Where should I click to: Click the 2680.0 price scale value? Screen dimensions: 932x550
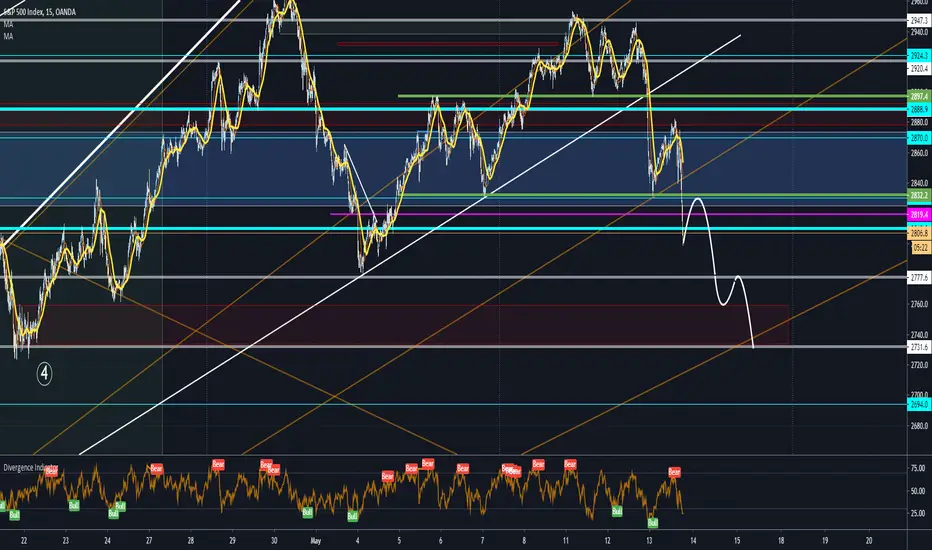click(920, 426)
